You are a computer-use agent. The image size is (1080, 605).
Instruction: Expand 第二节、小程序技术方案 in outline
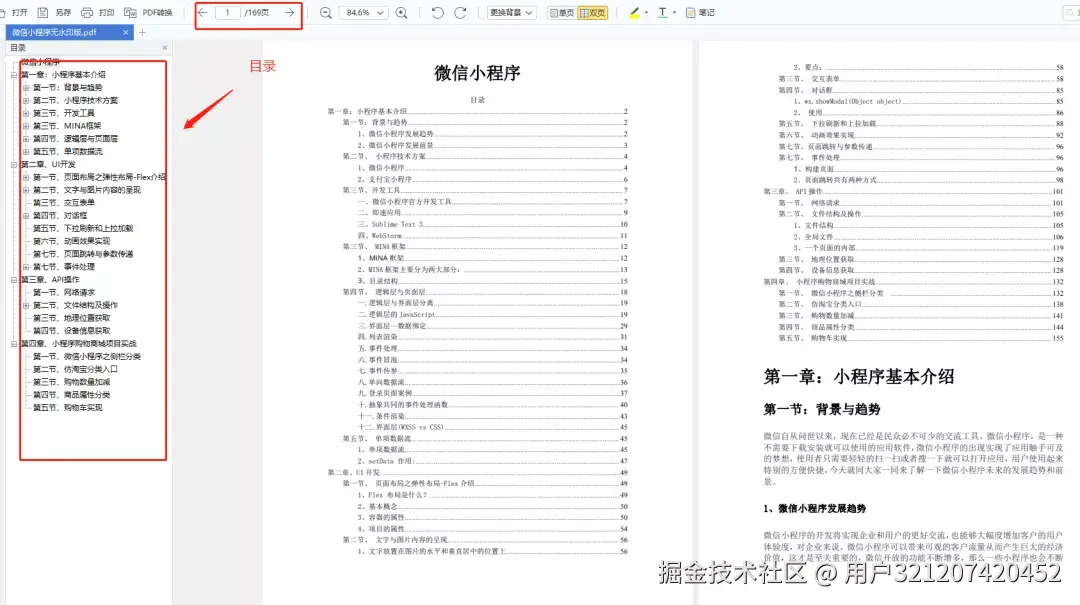point(26,100)
